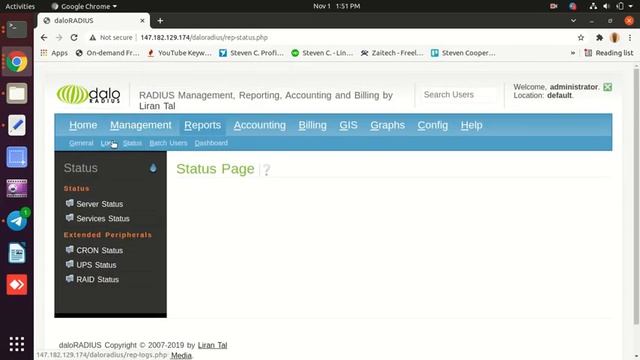Open the Management menu
The image size is (640, 360).
(141, 125)
